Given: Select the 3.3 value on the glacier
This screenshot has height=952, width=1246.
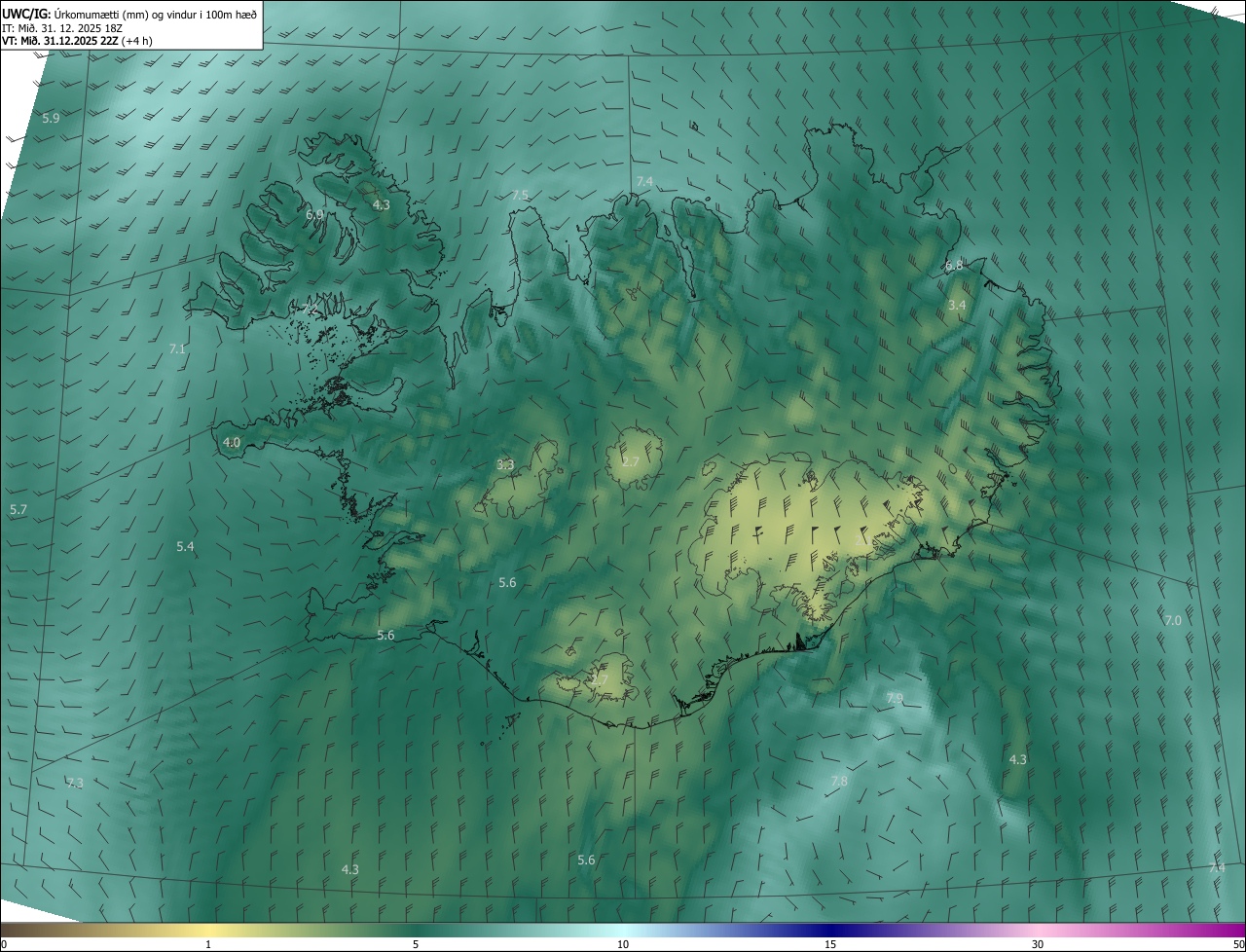Looking at the screenshot, I should click(505, 465).
